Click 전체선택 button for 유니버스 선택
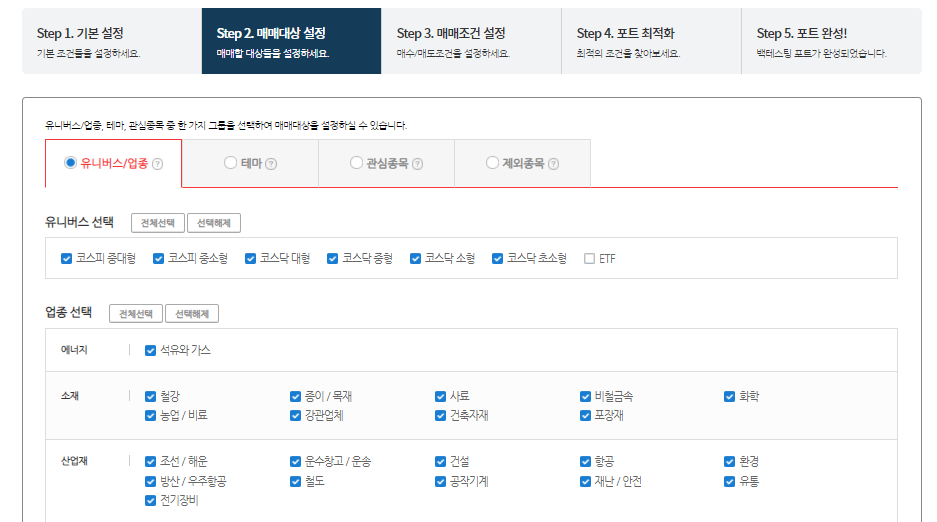Viewport: 937px width, 522px height. pos(158,223)
